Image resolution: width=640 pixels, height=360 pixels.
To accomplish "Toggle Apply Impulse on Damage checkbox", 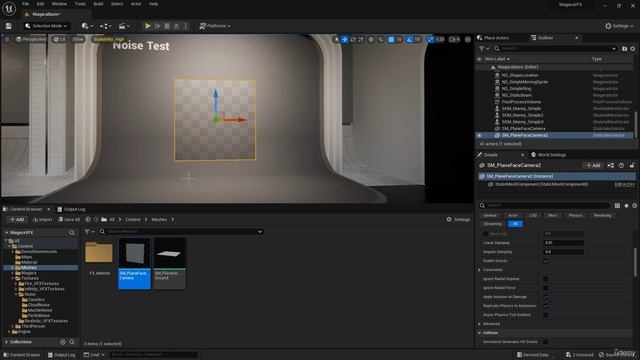I will click(546, 297).
